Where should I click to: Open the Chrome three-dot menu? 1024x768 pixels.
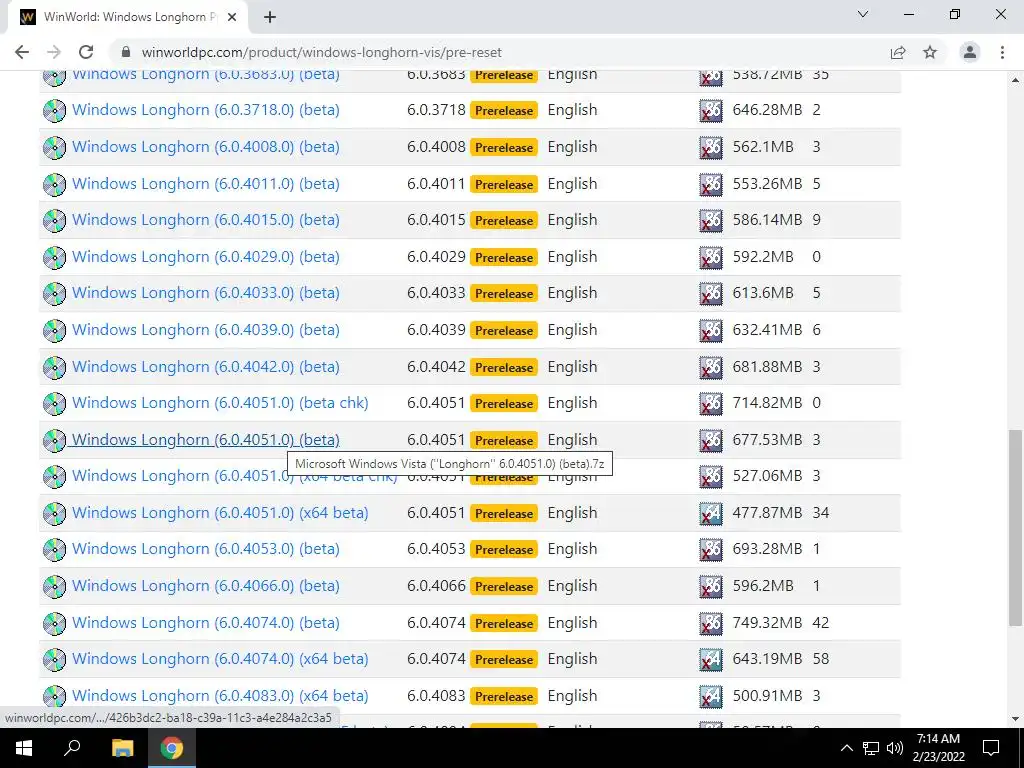tap(1002, 52)
